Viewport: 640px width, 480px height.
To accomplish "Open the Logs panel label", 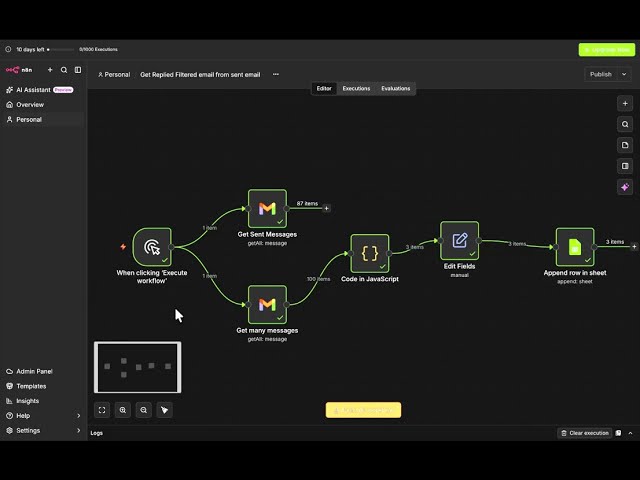I will [x=97, y=433].
